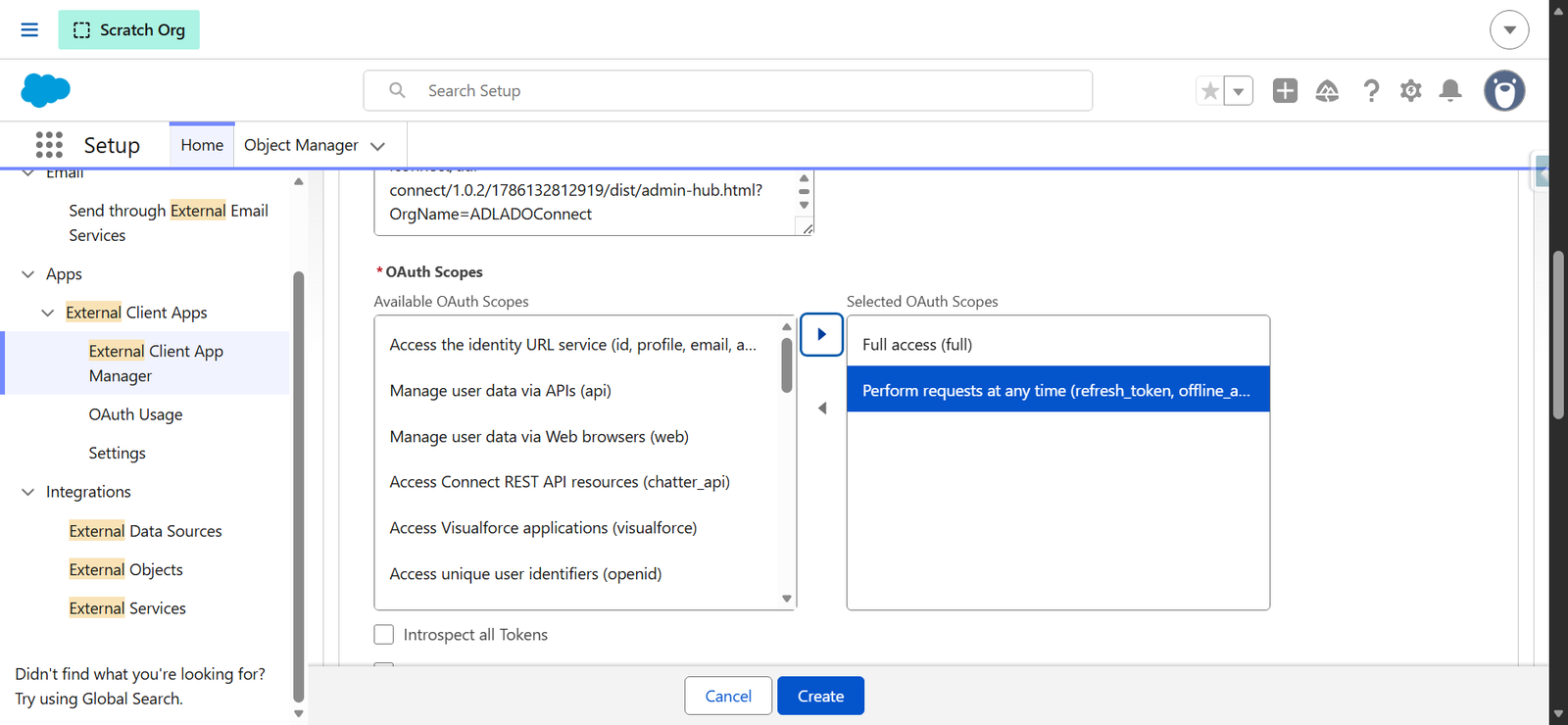The width and height of the screenshot is (1568, 725).
Task: Enable the Introspect all Tokens checkbox
Action: point(384,635)
